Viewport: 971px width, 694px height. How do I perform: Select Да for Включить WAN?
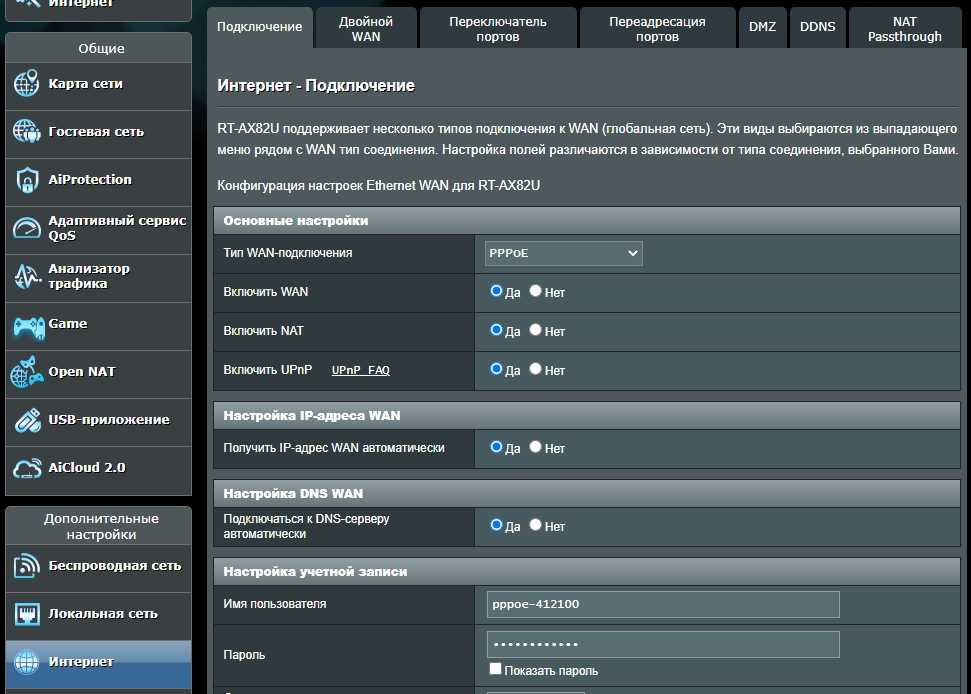point(496,290)
